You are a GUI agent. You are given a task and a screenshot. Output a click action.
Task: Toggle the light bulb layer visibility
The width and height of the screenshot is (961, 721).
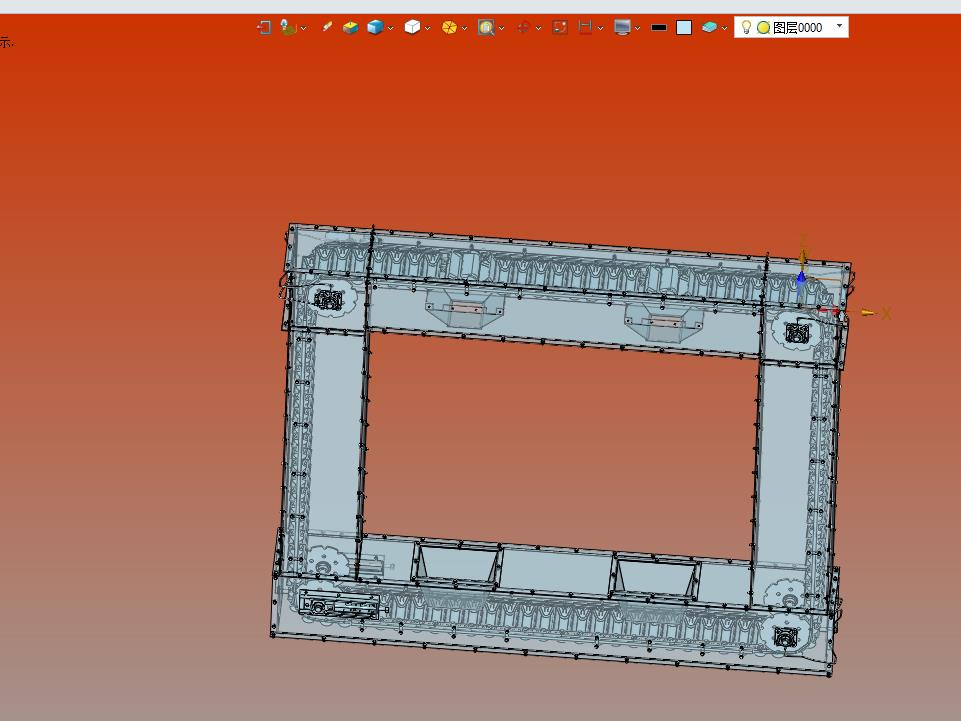[746, 28]
